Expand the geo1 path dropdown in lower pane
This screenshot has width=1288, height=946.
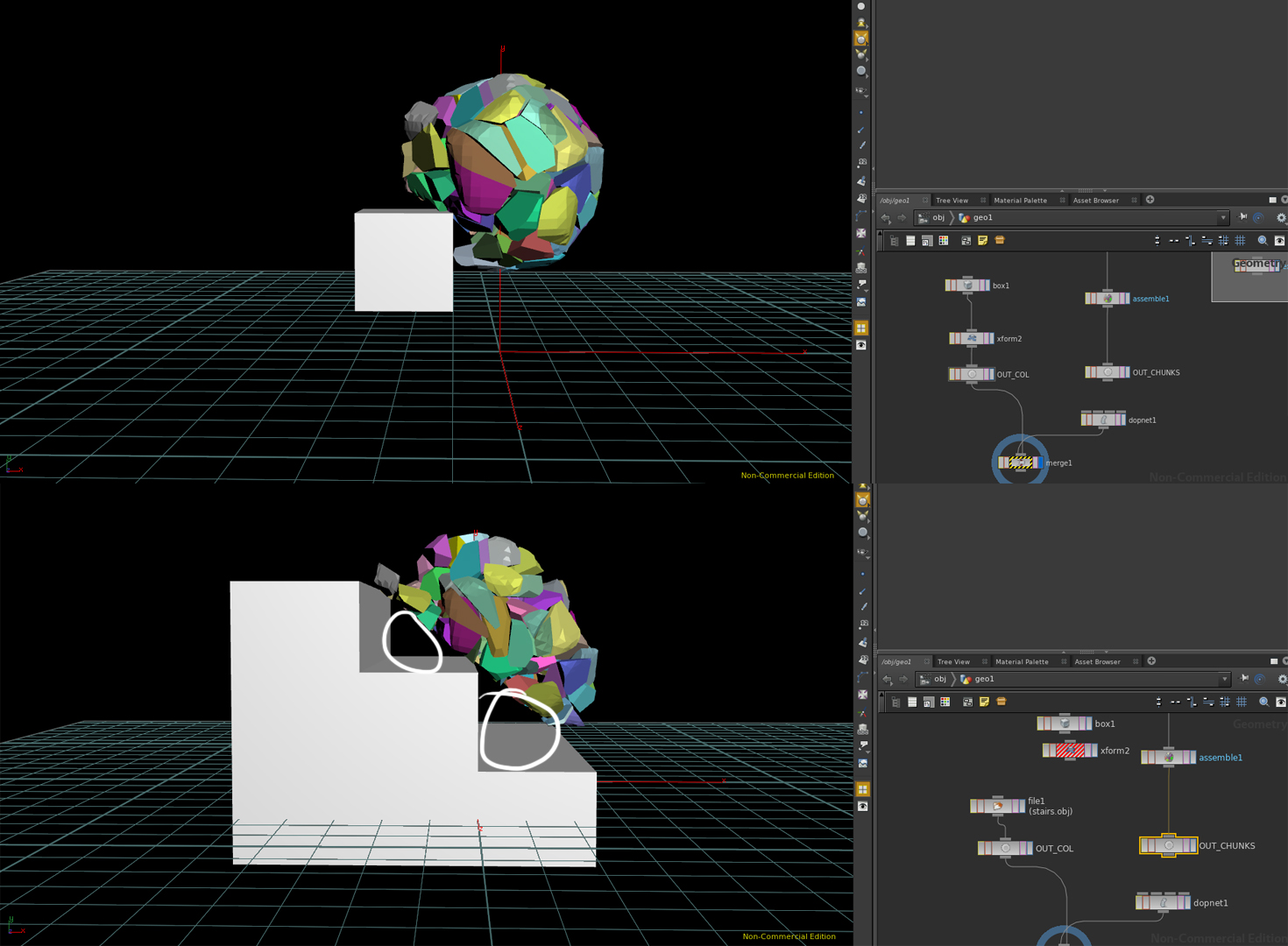pos(1225,680)
